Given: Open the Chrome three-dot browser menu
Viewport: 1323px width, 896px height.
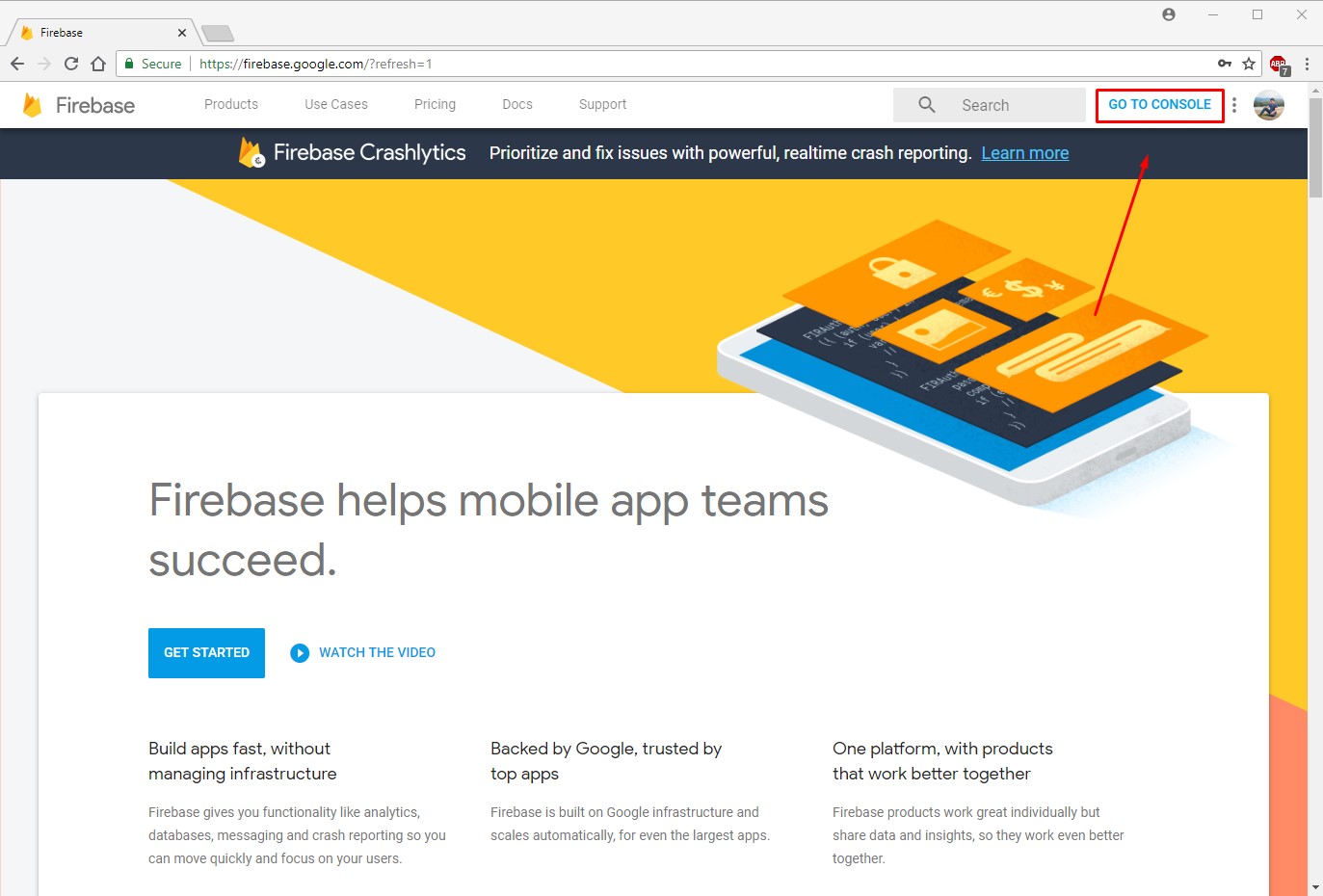Looking at the screenshot, I should [x=1308, y=64].
